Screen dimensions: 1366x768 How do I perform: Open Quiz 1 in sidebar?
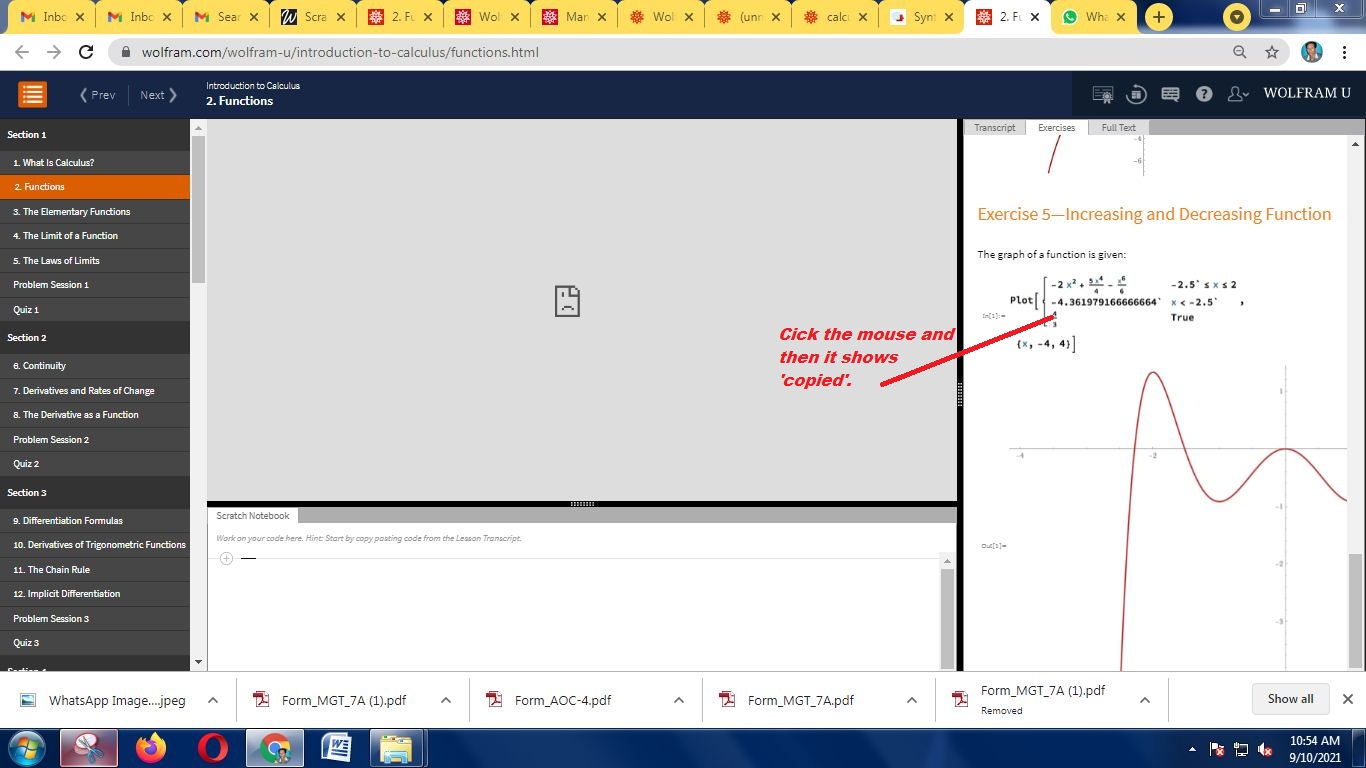(x=95, y=310)
